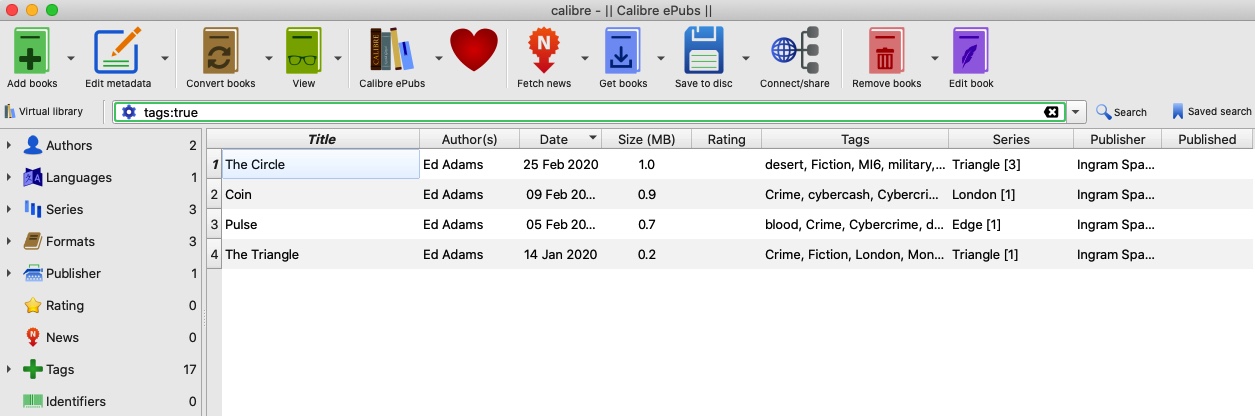Select the Publisher item in sidebar
This screenshot has width=1255, height=416.
[73, 273]
